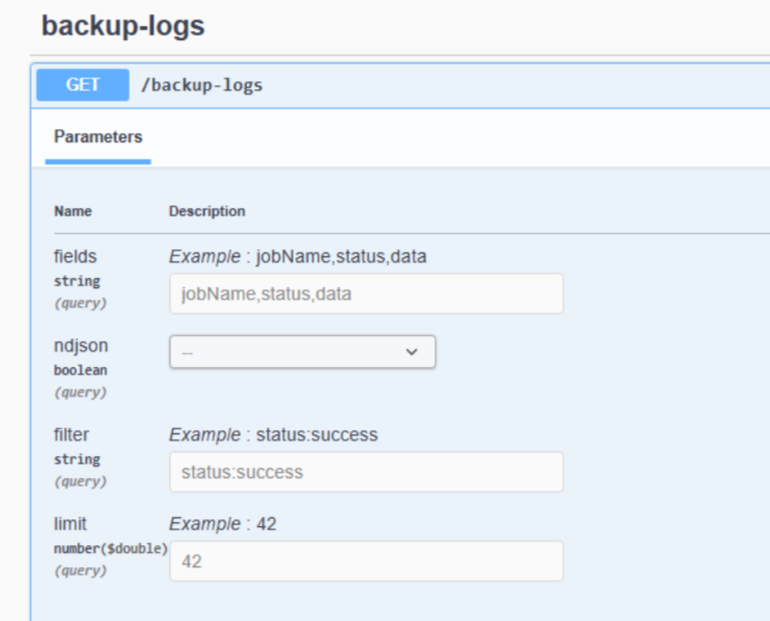Click the chevron arrow in ndjson select
Image resolution: width=770 pixels, height=621 pixels.
tap(411, 352)
